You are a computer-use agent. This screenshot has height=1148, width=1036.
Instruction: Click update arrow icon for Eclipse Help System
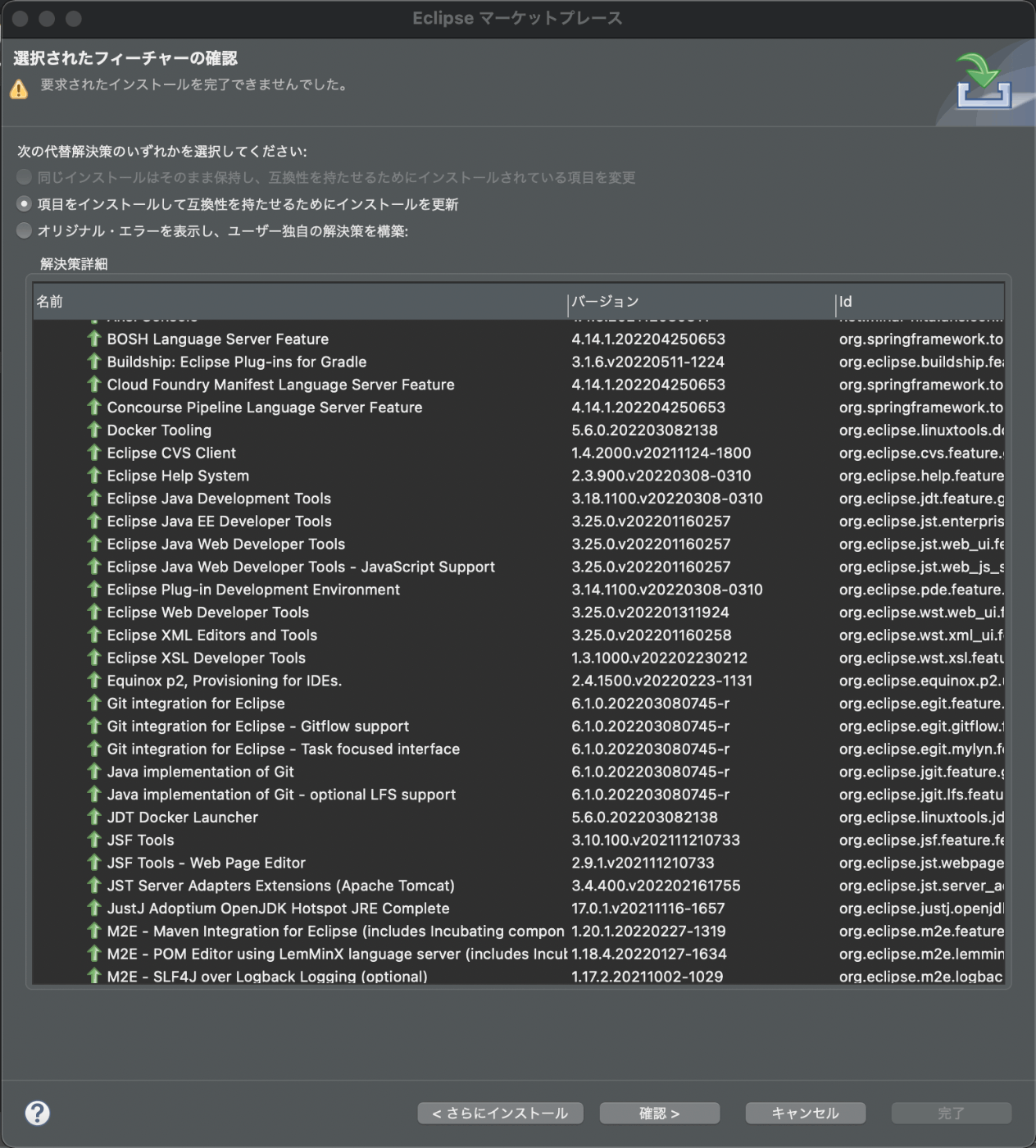(94, 476)
